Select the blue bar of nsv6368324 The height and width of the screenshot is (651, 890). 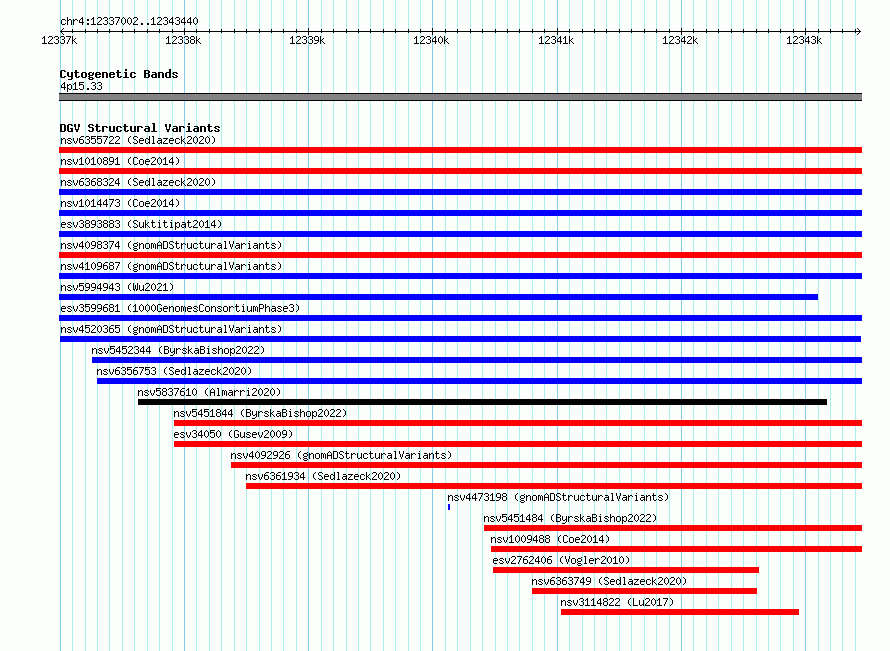click(460, 192)
